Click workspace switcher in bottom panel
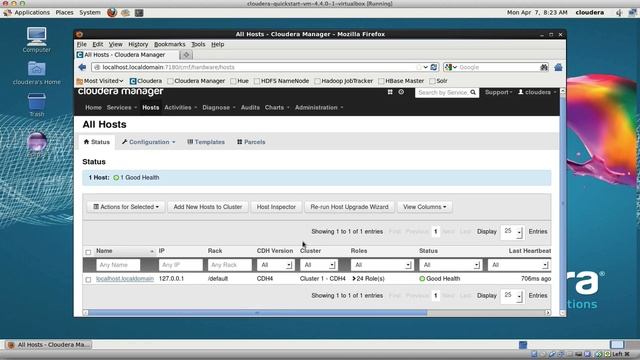This screenshot has width=640, height=360. (617, 345)
